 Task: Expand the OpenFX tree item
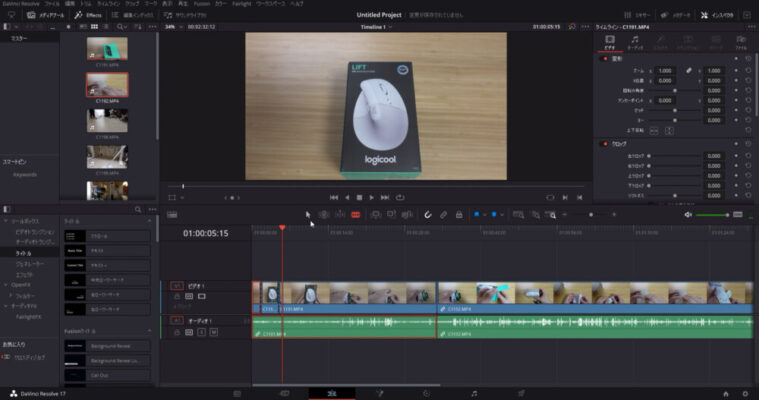pyautogui.click(x=6, y=285)
